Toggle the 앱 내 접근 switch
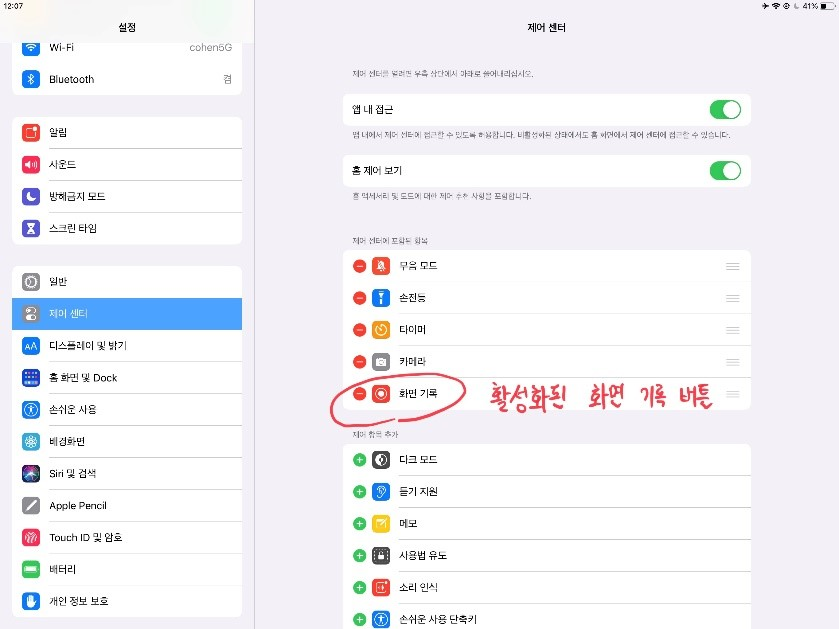This screenshot has height=629, width=839. point(725,110)
